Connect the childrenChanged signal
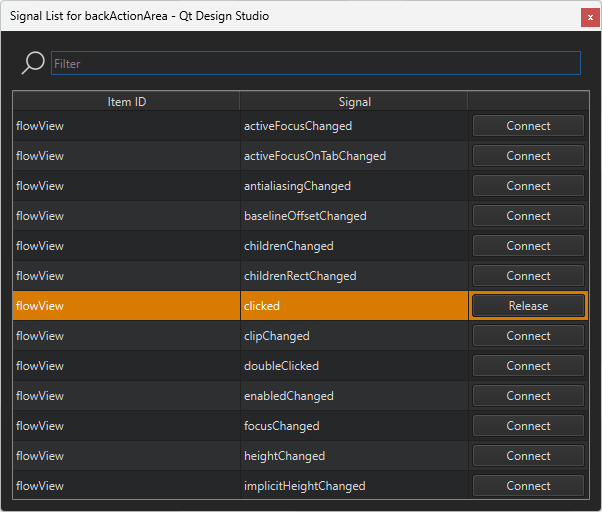Image resolution: width=602 pixels, height=512 pixels. (528, 246)
